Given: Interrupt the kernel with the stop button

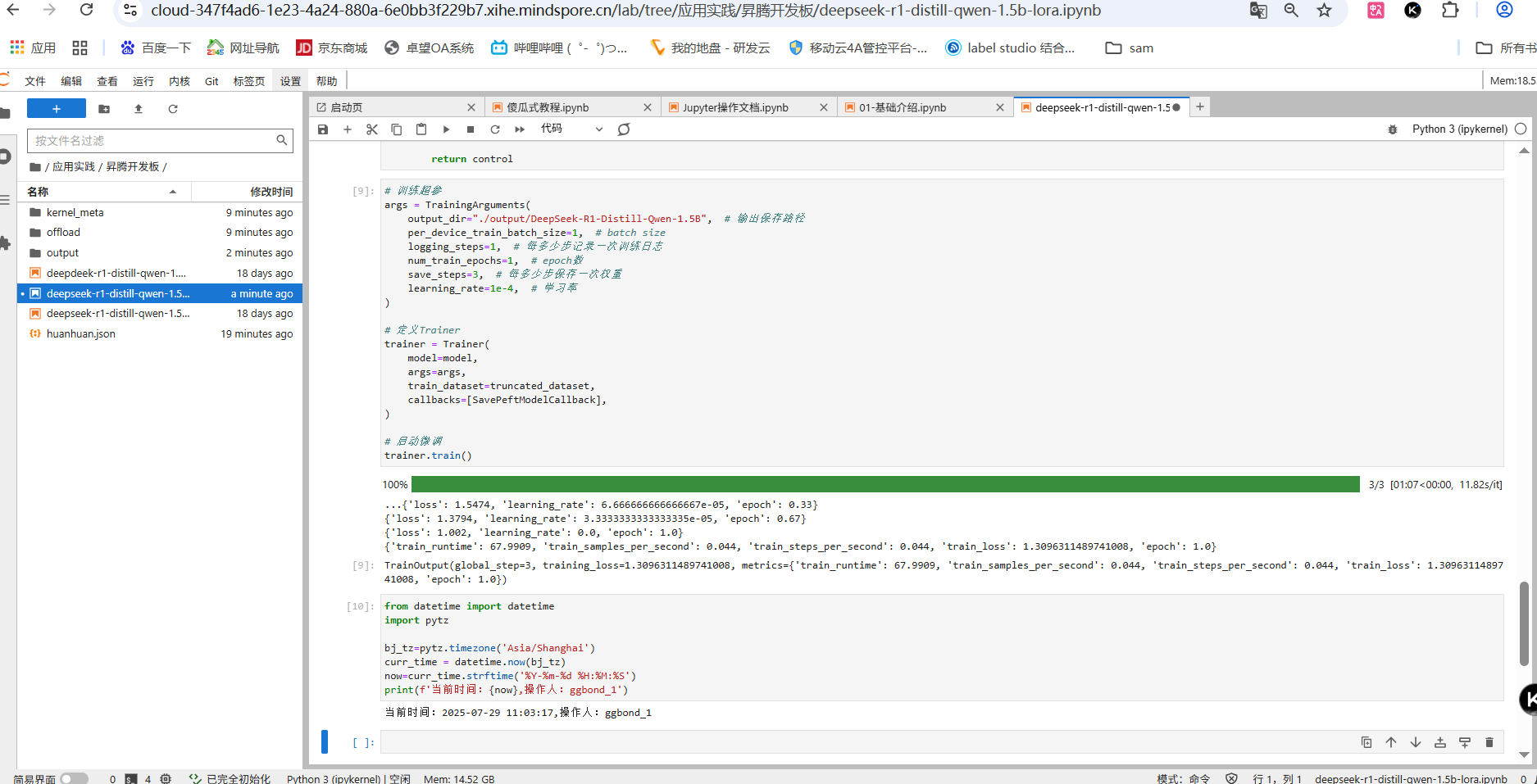Looking at the screenshot, I should tap(471, 129).
